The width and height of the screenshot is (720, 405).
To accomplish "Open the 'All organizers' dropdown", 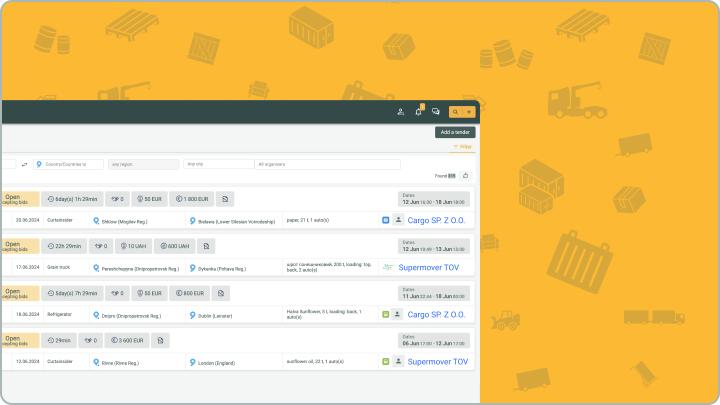I will coord(327,164).
